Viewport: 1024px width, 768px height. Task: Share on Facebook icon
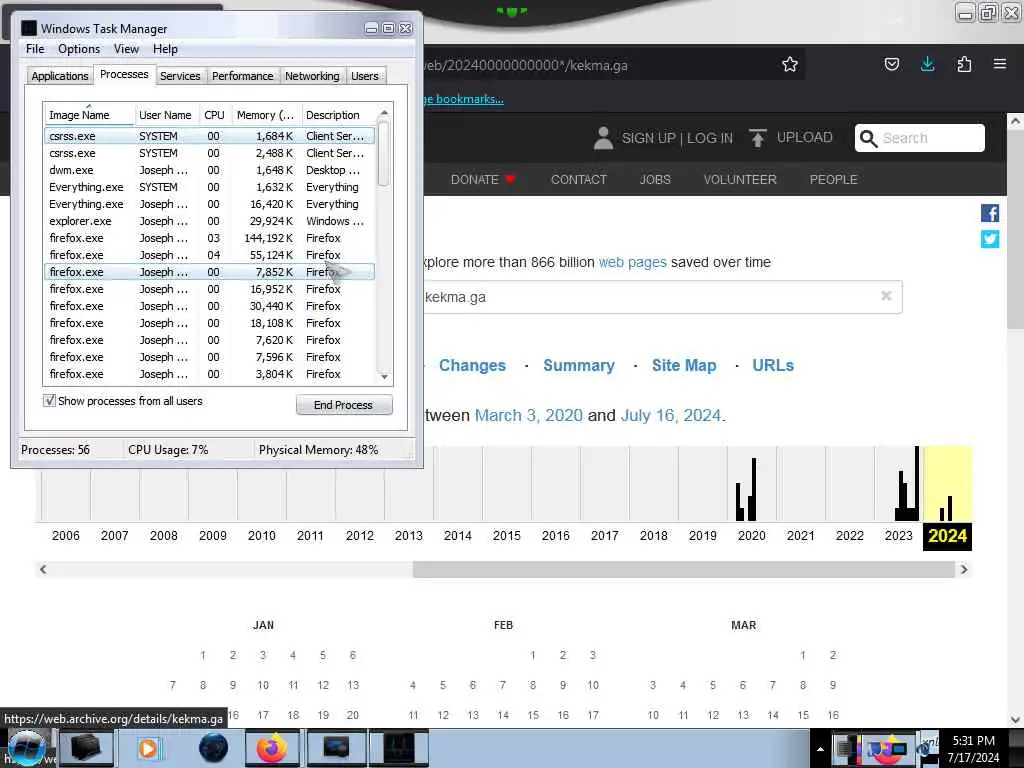[x=989, y=214]
